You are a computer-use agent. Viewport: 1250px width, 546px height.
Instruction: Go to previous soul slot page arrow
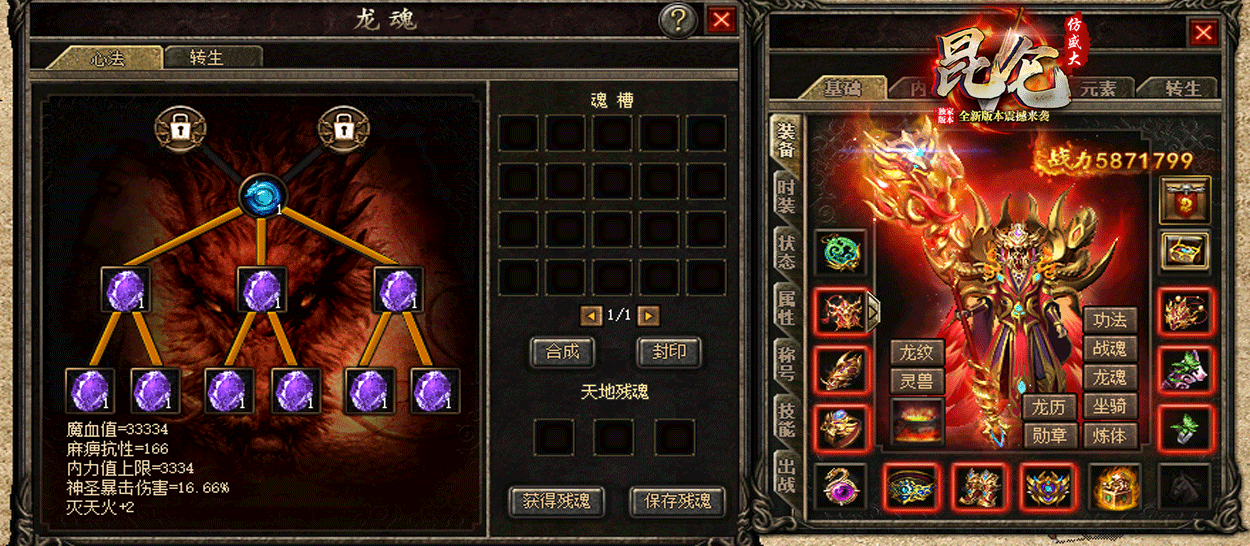pyautogui.click(x=591, y=315)
